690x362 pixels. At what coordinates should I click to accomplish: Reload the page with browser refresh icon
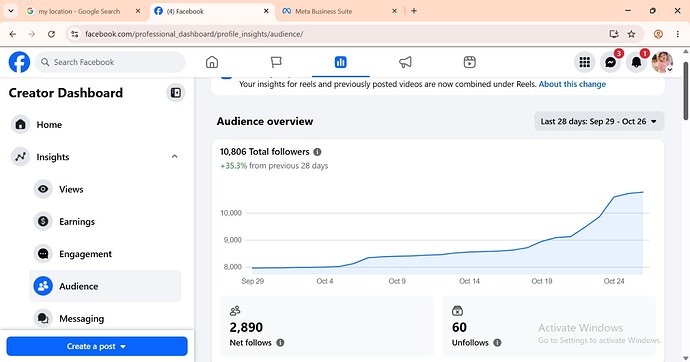click(51, 34)
